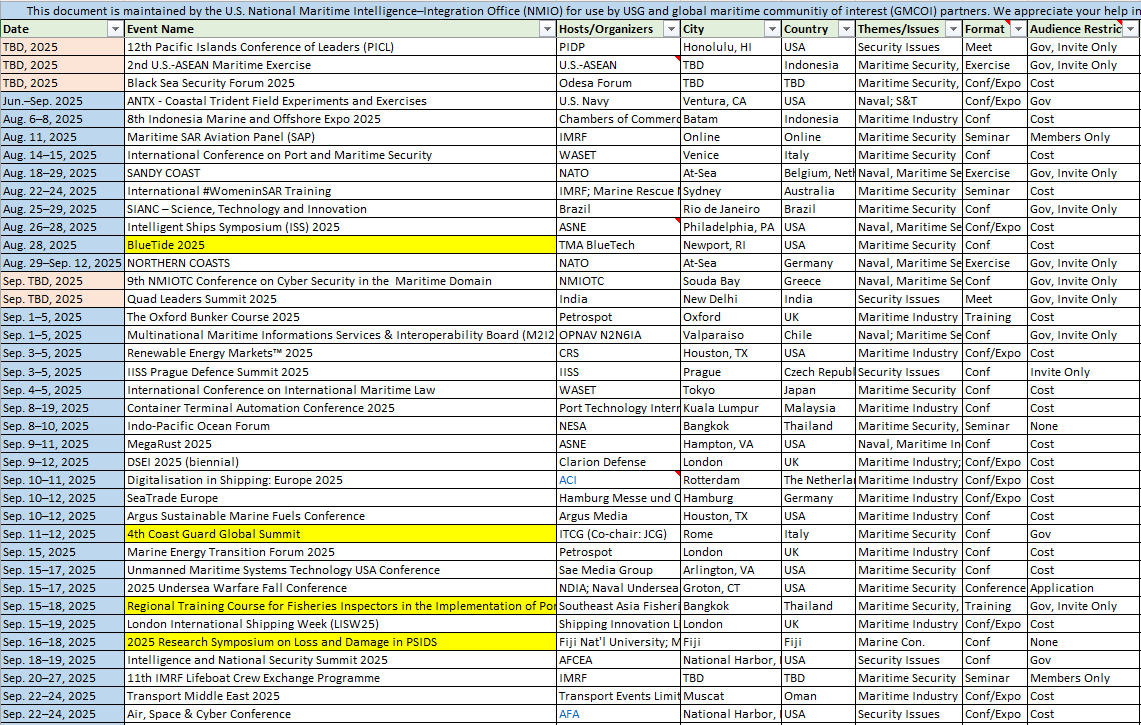The width and height of the screenshot is (1141, 725).
Task: Open the AFA hyperlink in Hosts column
Action: pyautogui.click(x=569, y=715)
